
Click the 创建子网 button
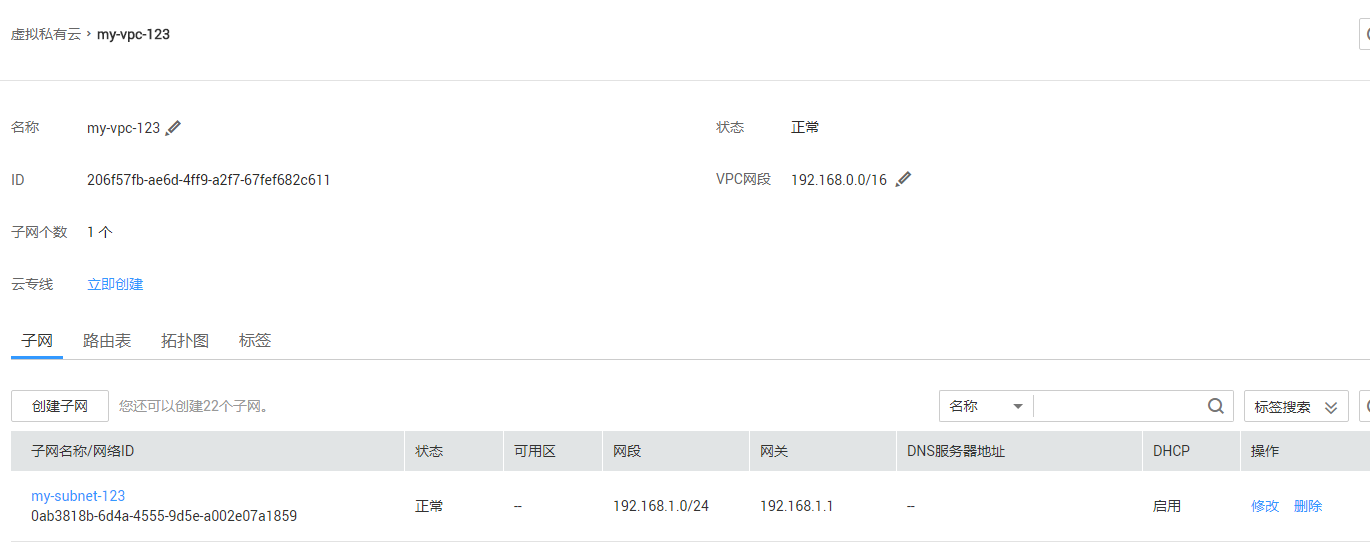tap(60, 406)
